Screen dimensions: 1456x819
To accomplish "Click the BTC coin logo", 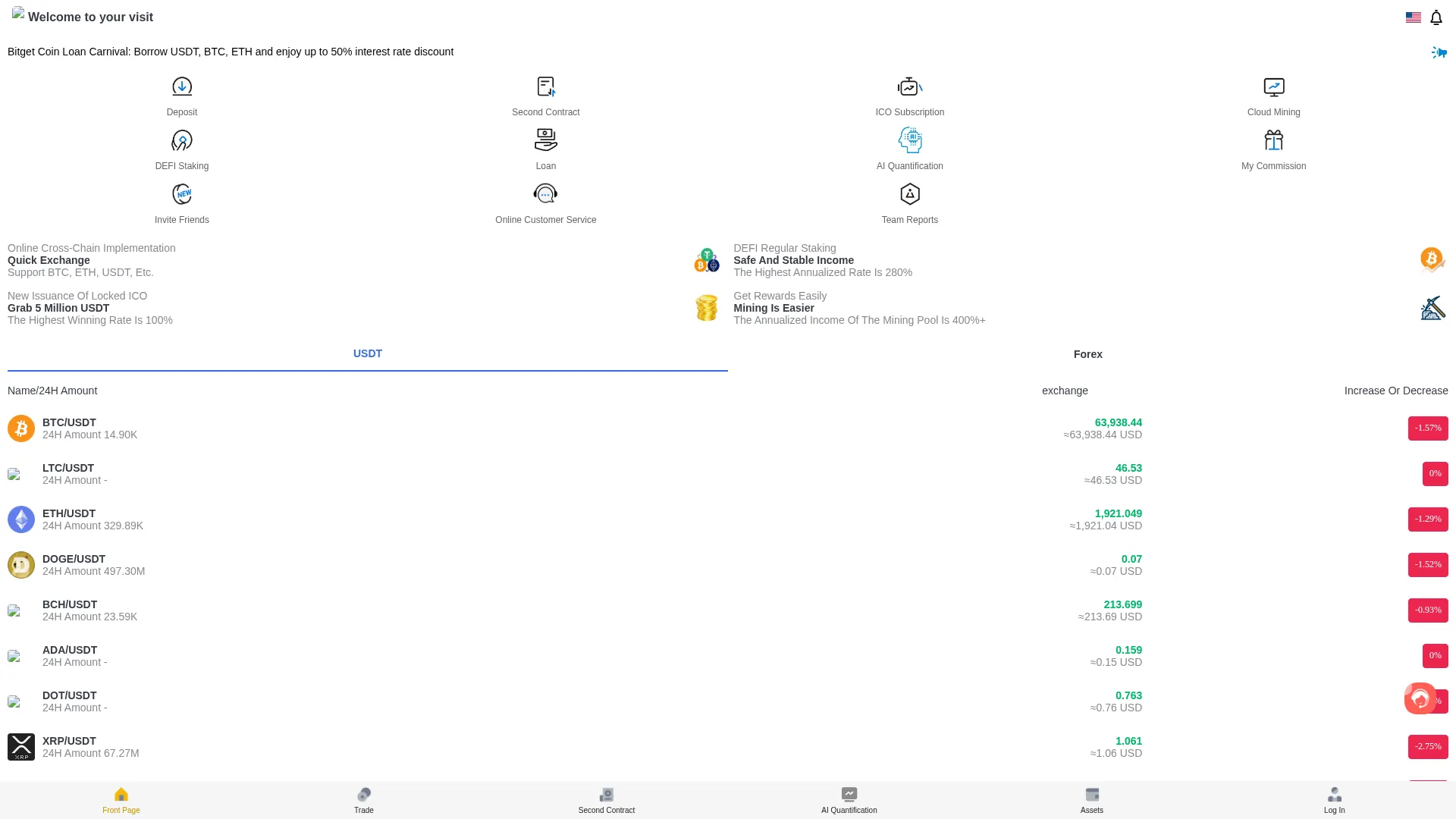I will [21, 428].
